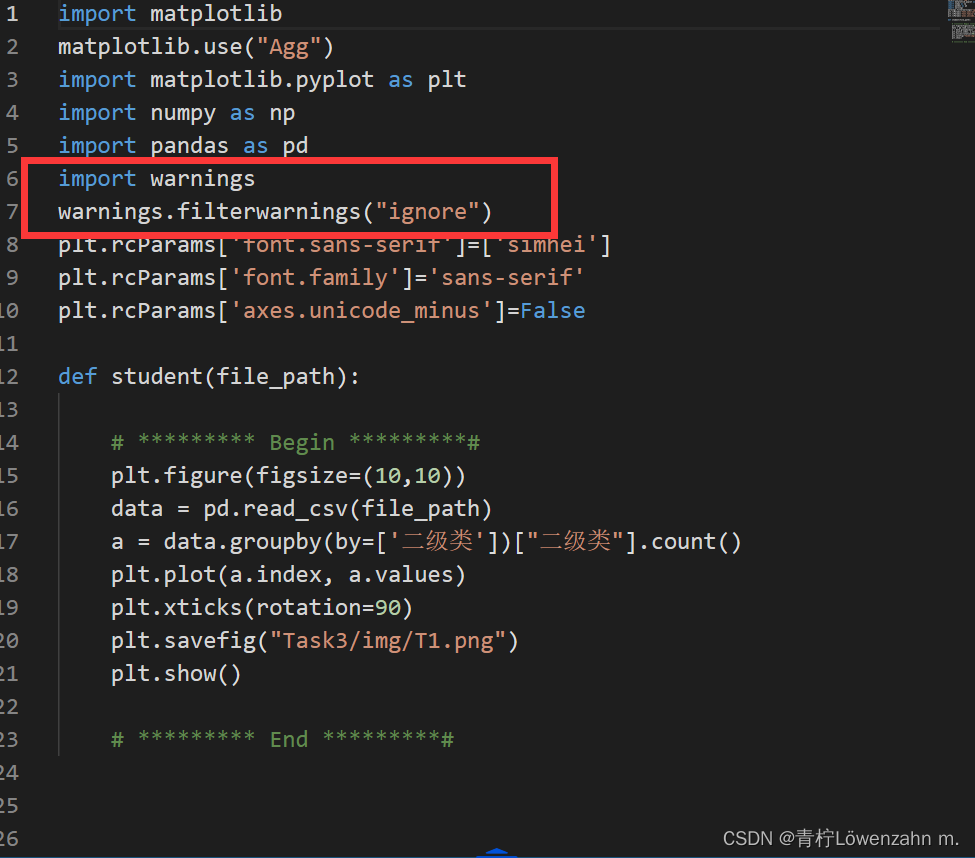Click the groupby expression on line 17
This screenshot has height=858, width=975.
click(330, 541)
